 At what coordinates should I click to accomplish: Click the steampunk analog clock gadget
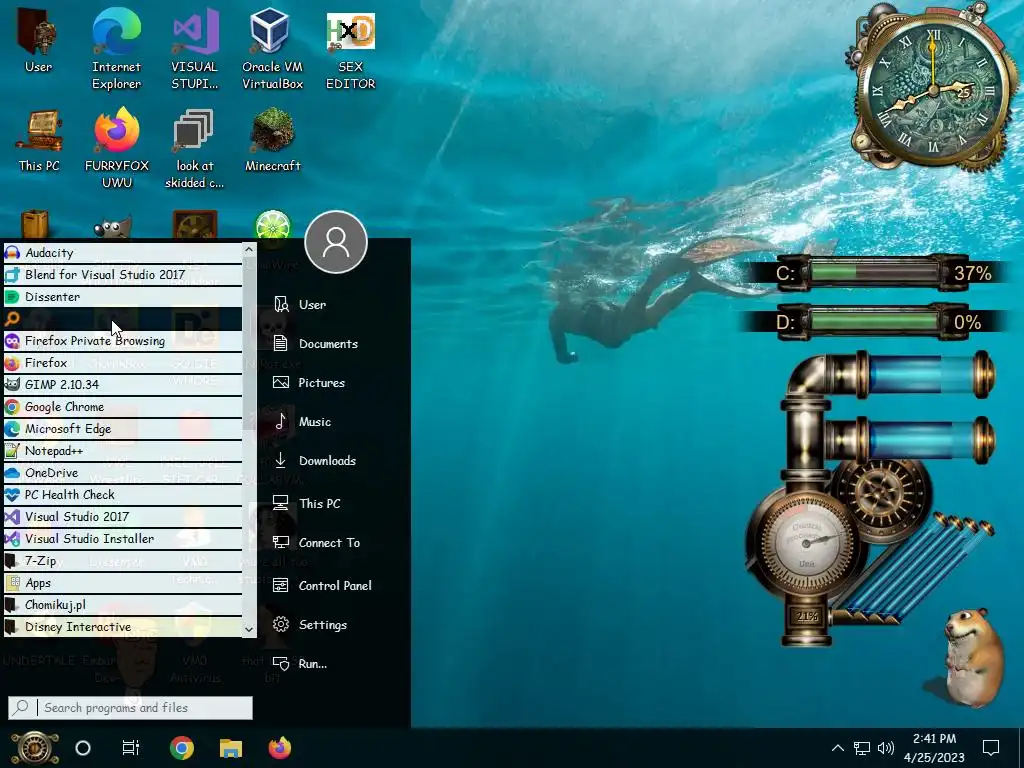(933, 90)
